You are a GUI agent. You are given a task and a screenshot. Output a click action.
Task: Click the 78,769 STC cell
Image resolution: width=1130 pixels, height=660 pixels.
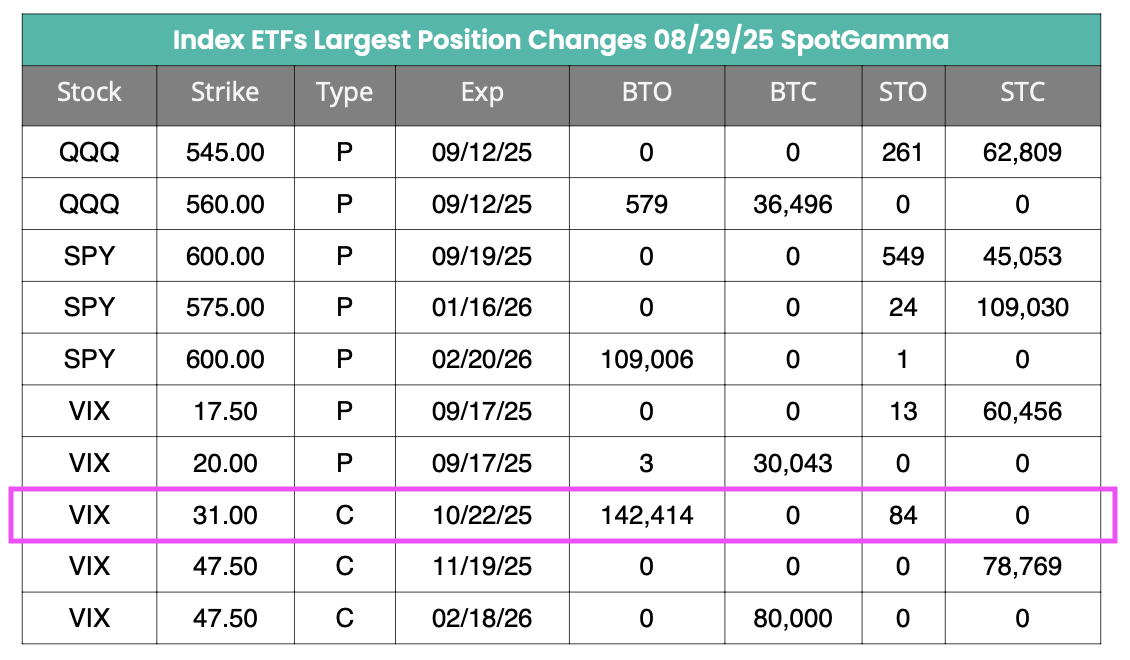1022,567
